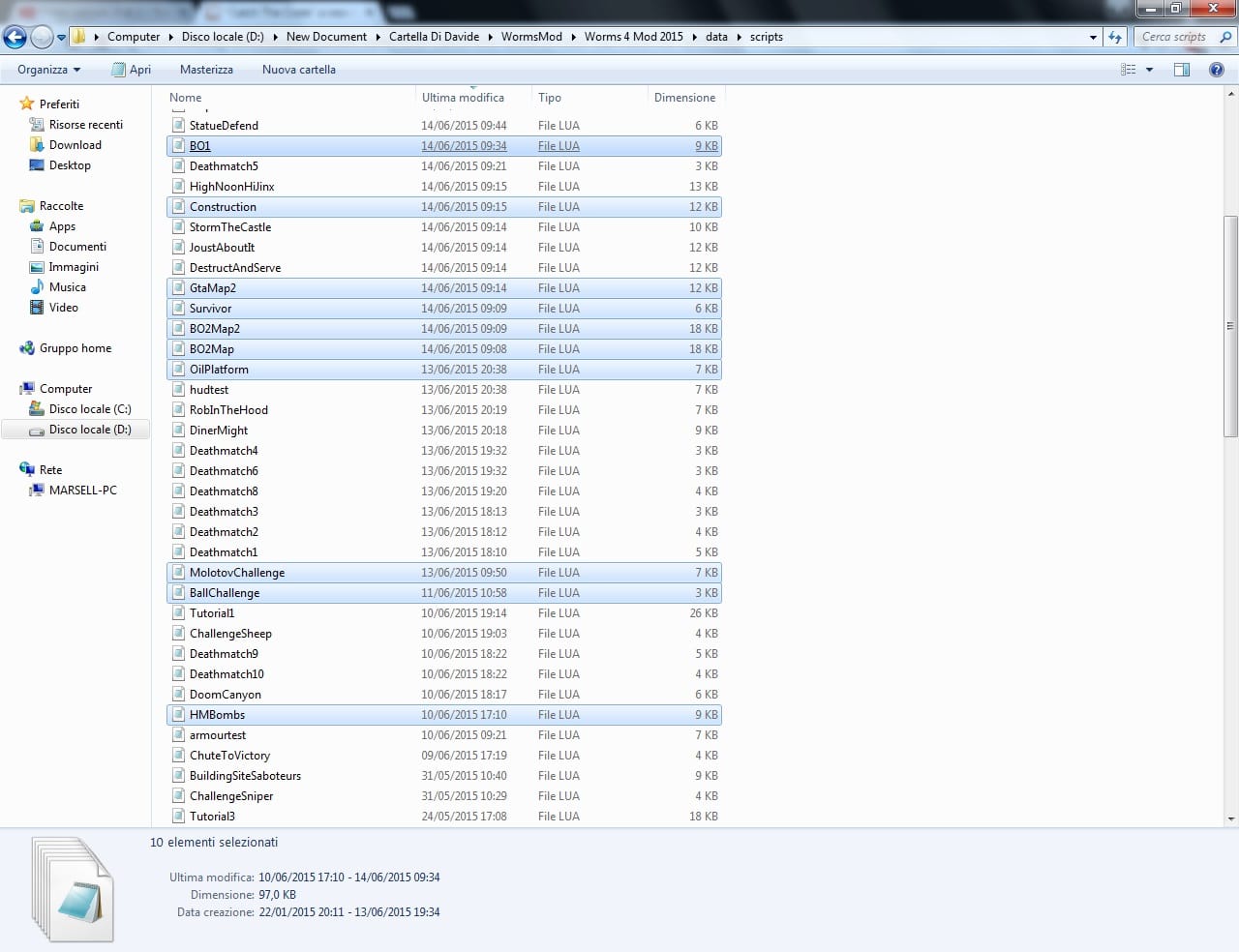This screenshot has width=1239, height=952.
Task: Click the Tutorial1 file icon
Action: pos(178,613)
